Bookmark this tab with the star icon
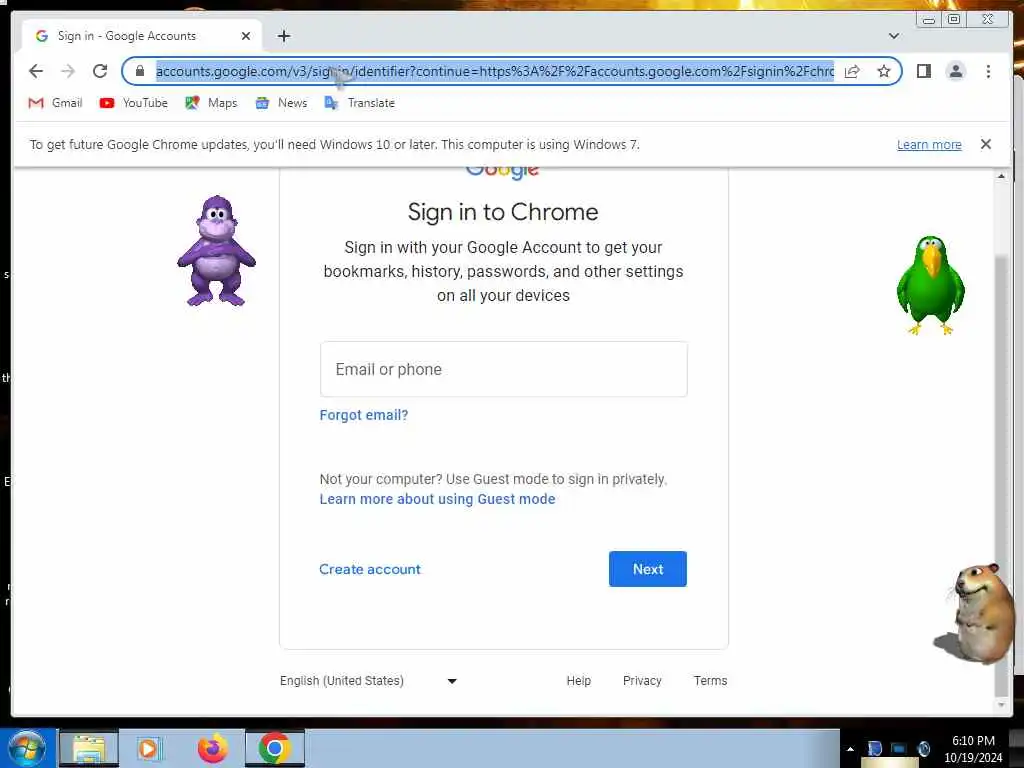The height and width of the screenshot is (768, 1024). tap(884, 71)
